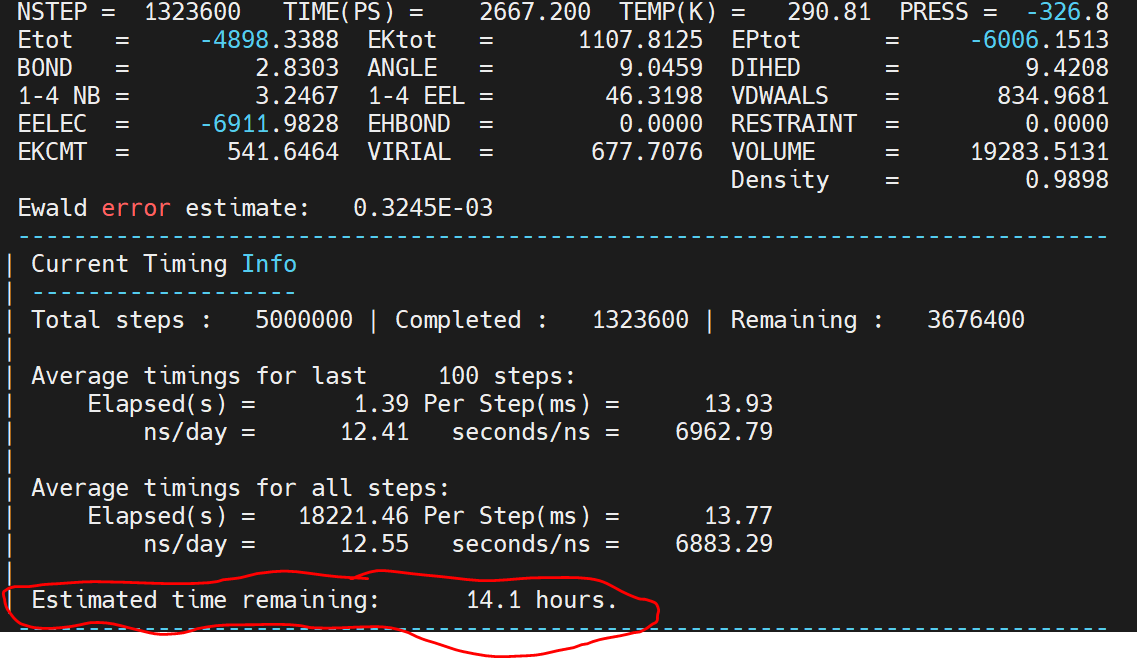Click the NSTEP value 1323600 in header

coord(192,12)
